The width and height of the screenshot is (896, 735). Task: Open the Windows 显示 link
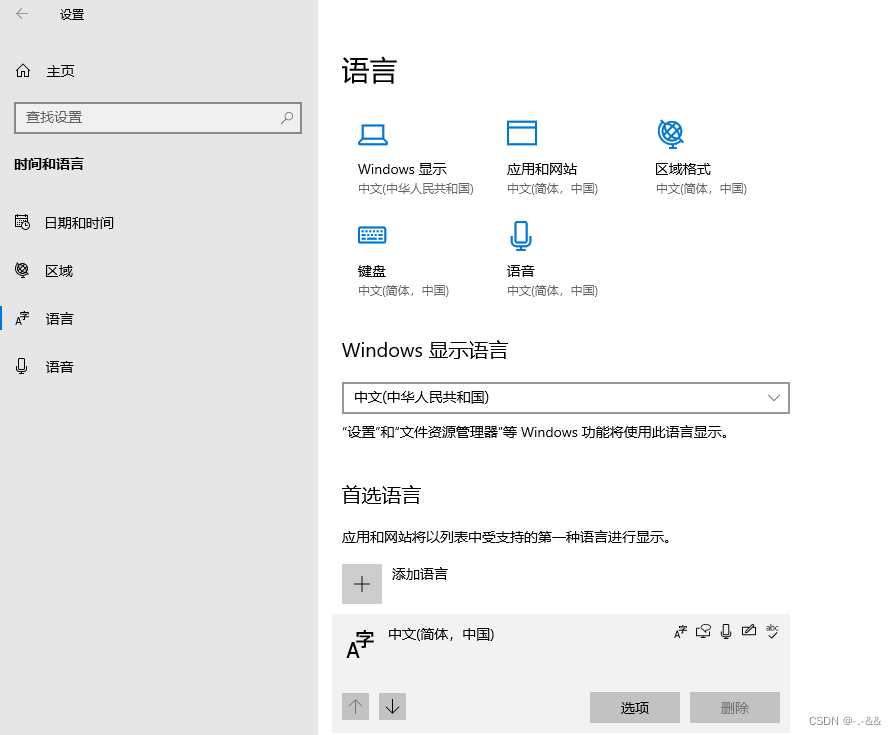point(402,169)
